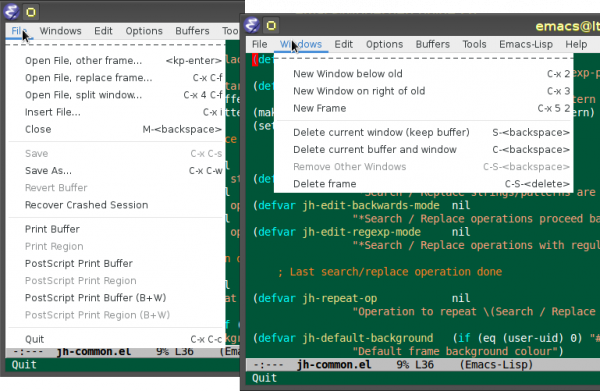Select Close in File menu
Screen dimensions: 600x391
pos(116,129)
